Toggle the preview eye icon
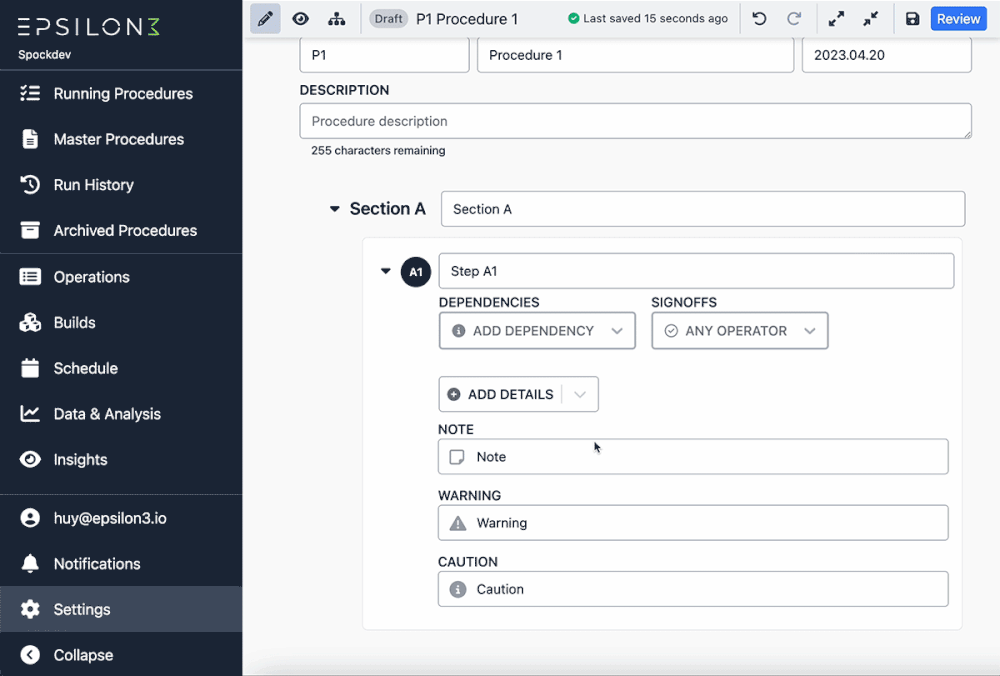The width and height of the screenshot is (1000, 676). click(300, 18)
